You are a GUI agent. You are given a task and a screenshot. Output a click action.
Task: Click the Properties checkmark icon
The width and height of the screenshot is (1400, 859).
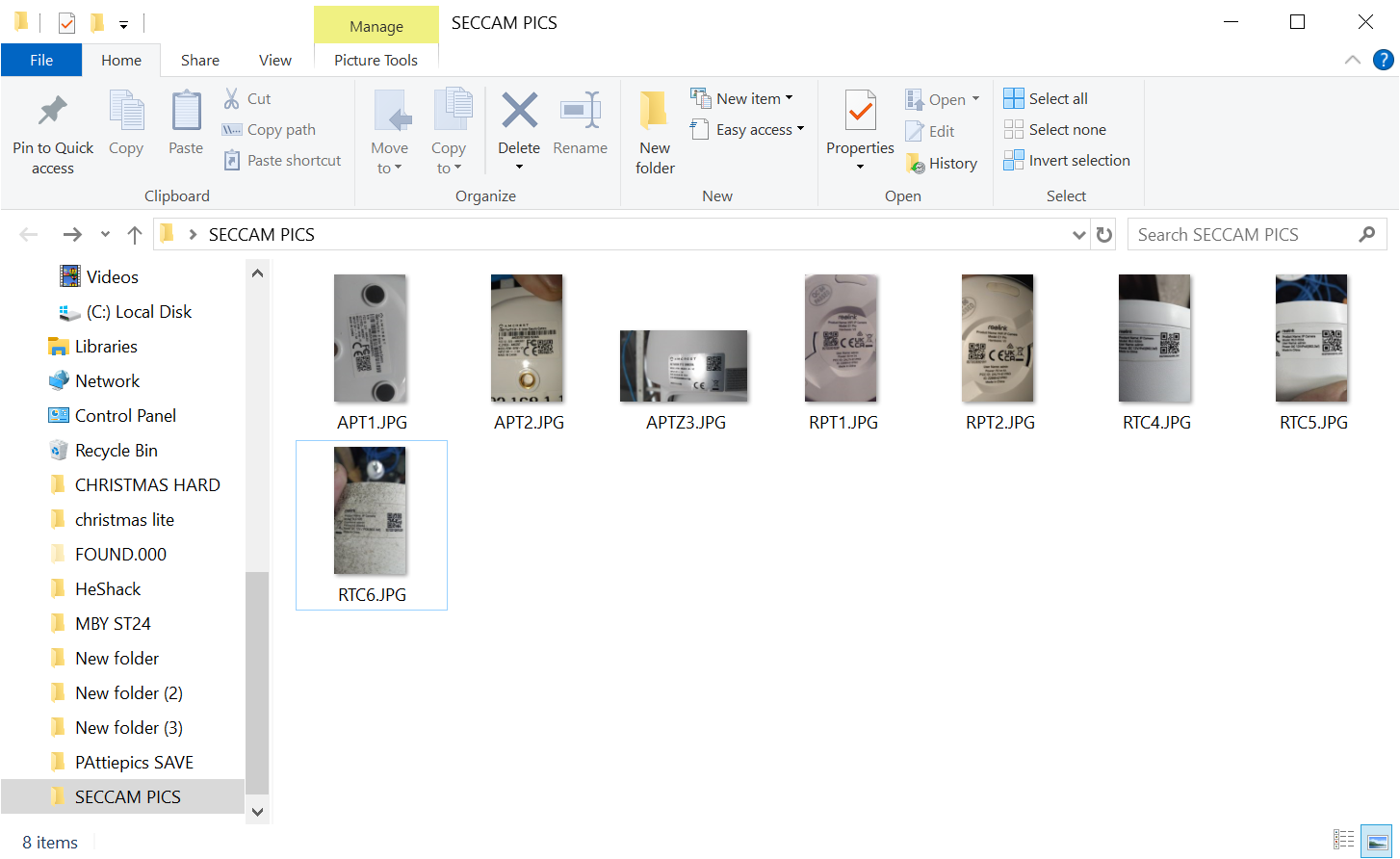pyautogui.click(x=860, y=111)
